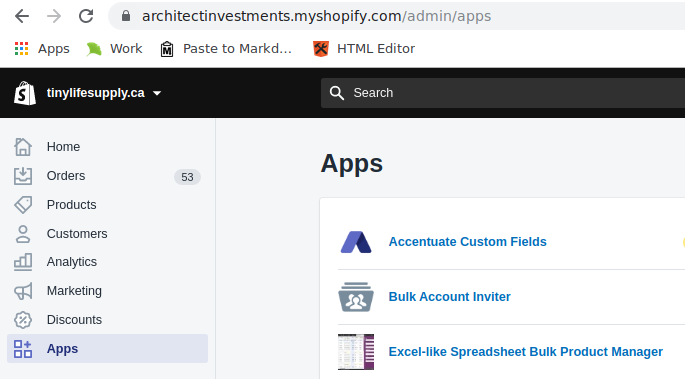This screenshot has width=685, height=379.
Task: Click the Products tag icon
Action: [23, 205]
